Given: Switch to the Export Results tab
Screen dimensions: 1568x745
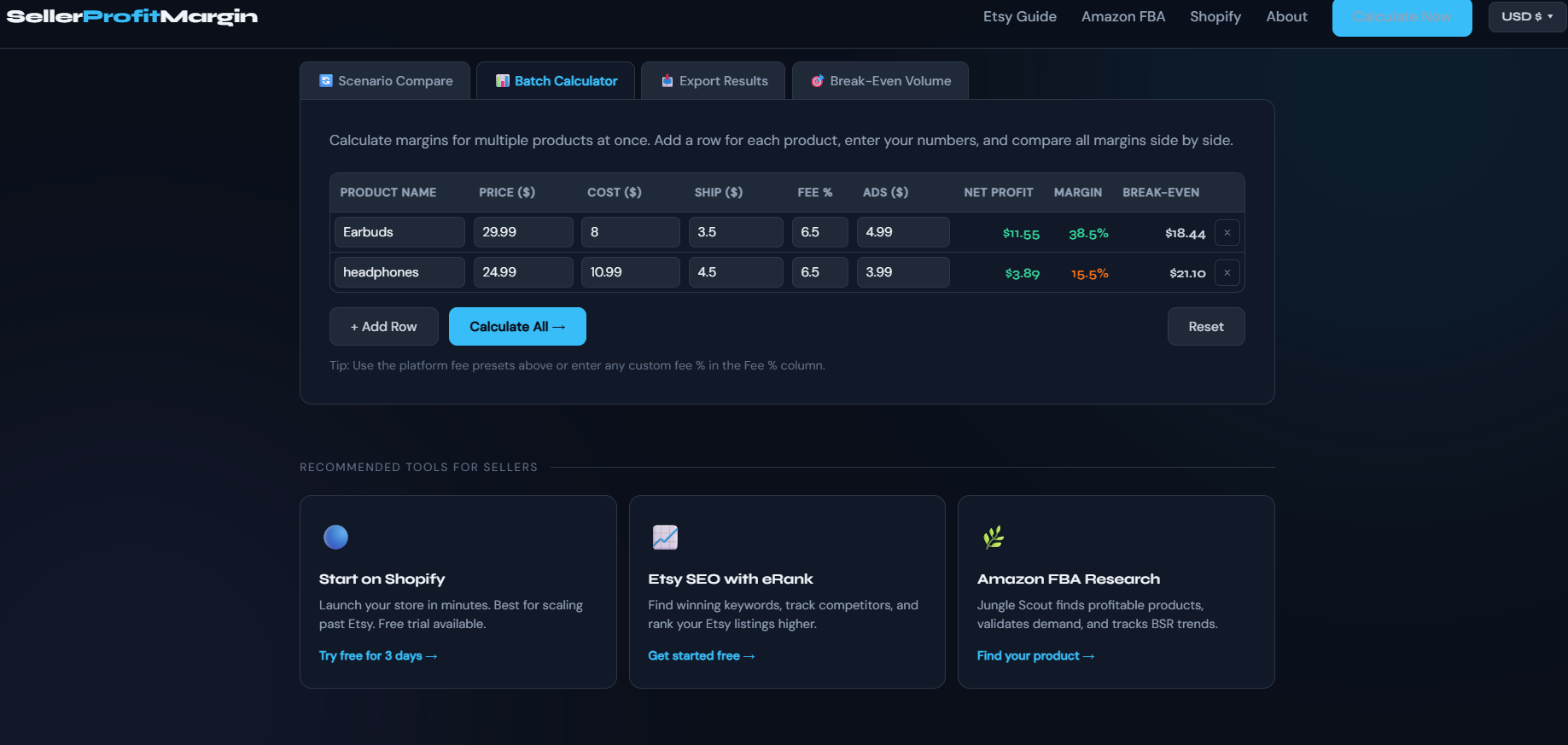Looking at the screenshot, I should [x=714, y=81].
